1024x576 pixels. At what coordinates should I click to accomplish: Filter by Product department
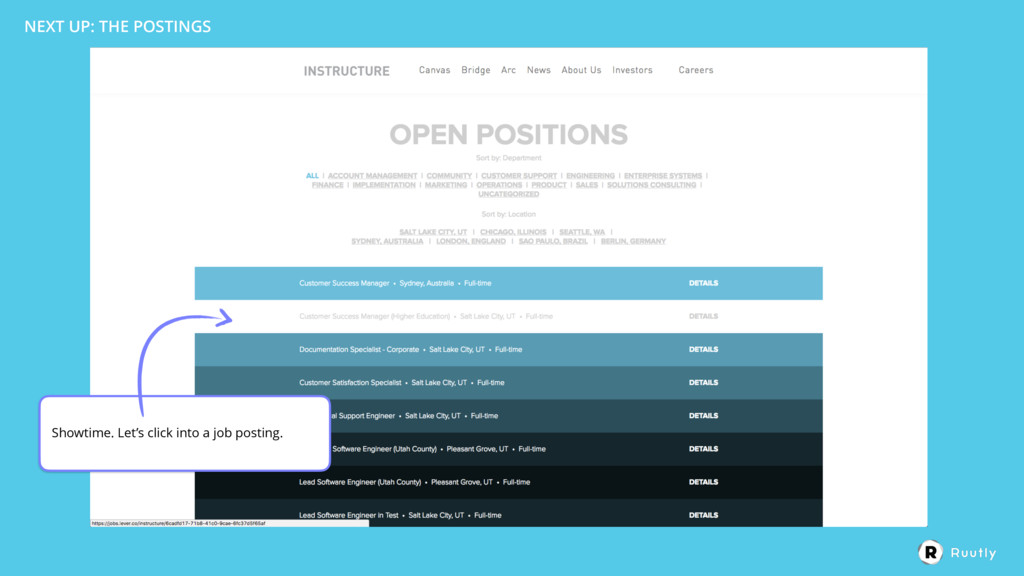[x=549, y=185]
